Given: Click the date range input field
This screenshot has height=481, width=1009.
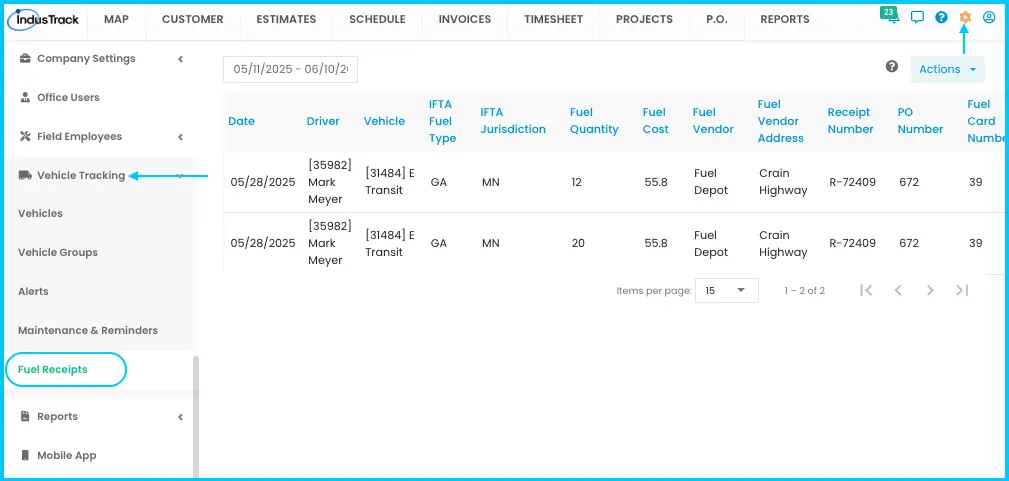Looking at the screenshot, I should [x=290, y=70].
